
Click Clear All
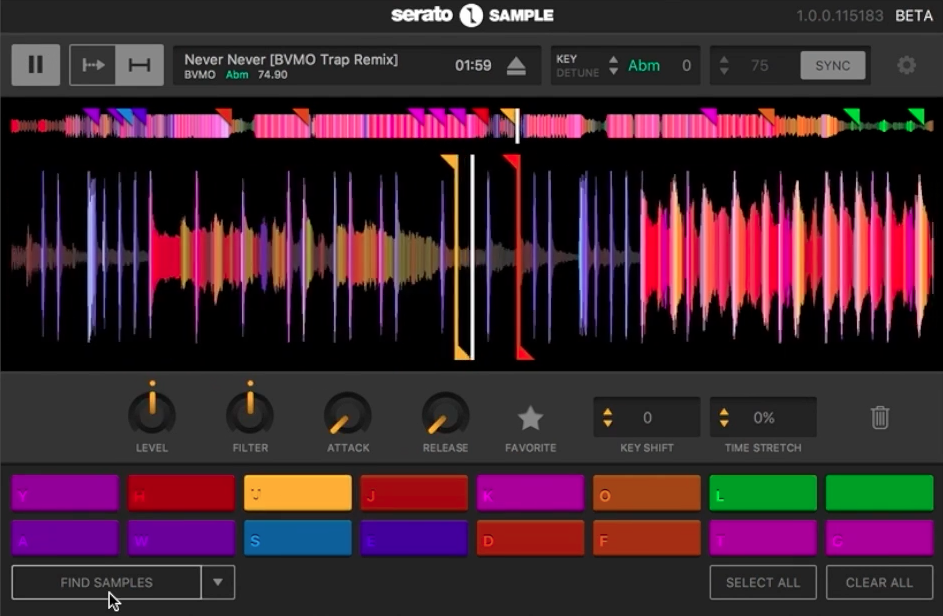point(878,582)
